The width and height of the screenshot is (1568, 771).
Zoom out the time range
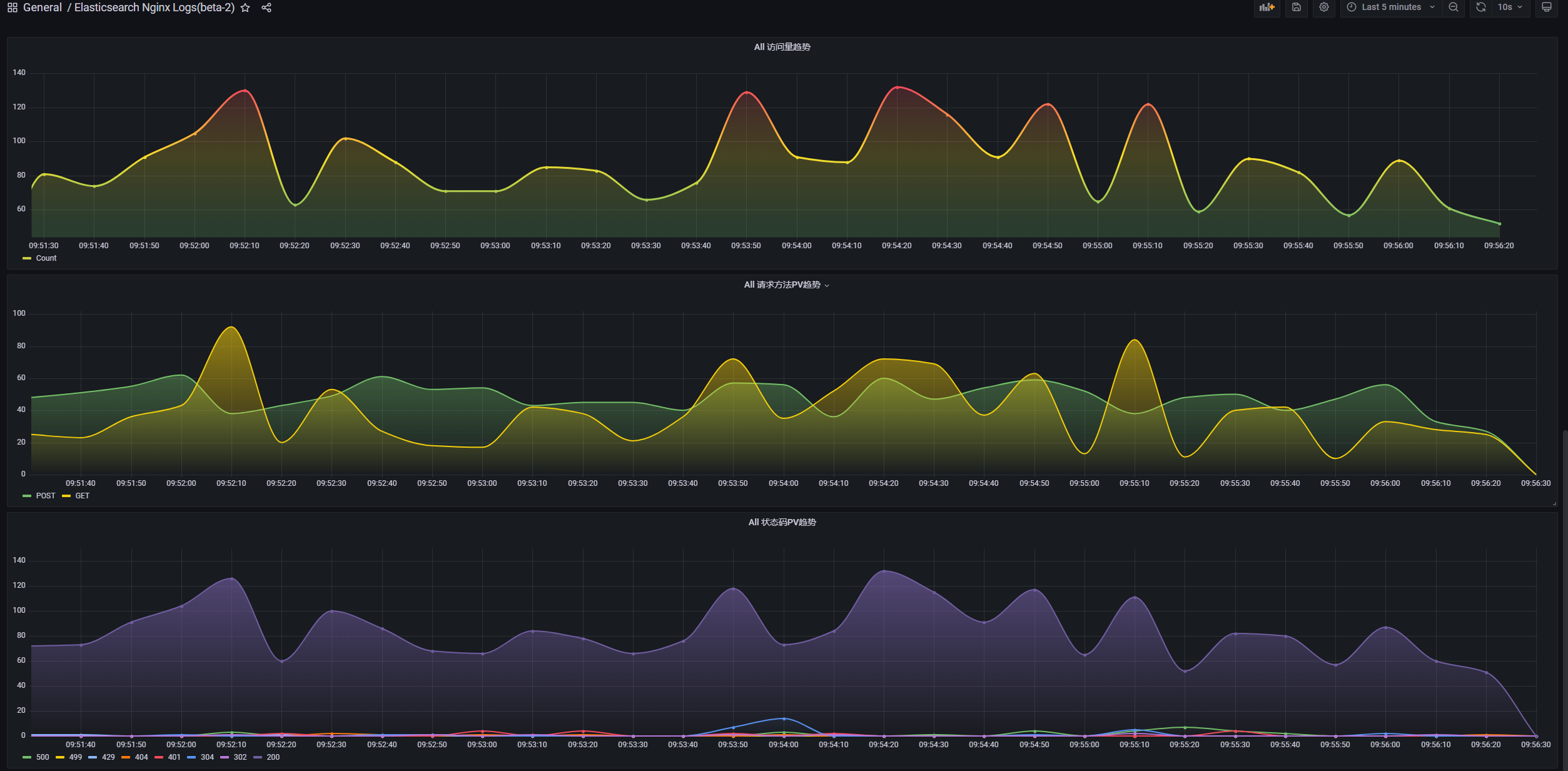(1454, 8)
